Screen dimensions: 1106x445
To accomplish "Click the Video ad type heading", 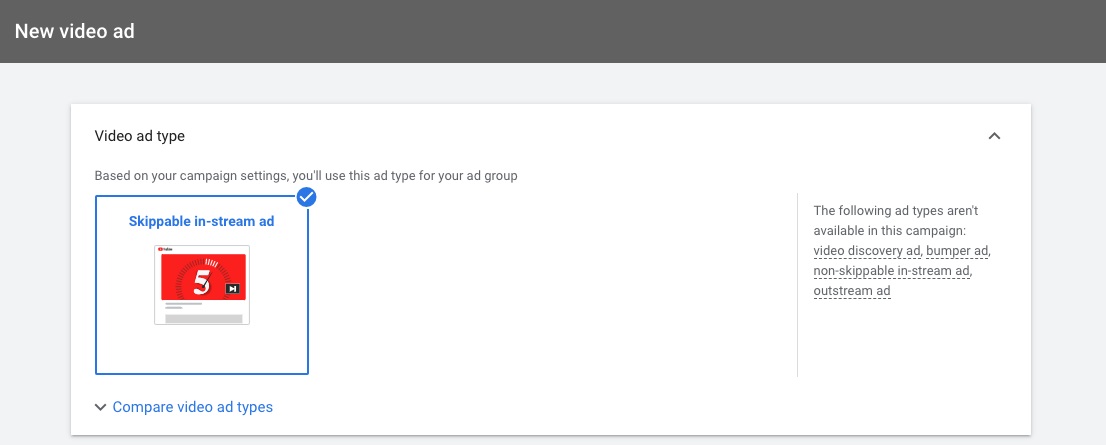I will point(140,136).
